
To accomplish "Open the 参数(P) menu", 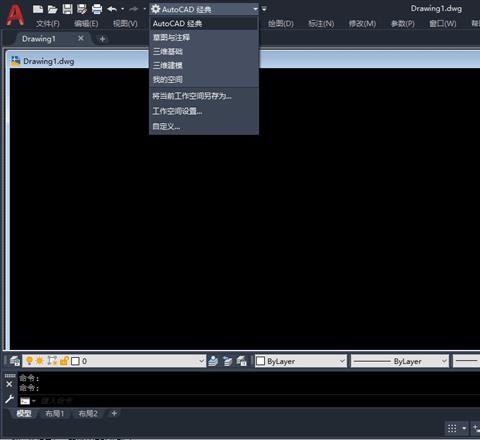I will point(403,24).
